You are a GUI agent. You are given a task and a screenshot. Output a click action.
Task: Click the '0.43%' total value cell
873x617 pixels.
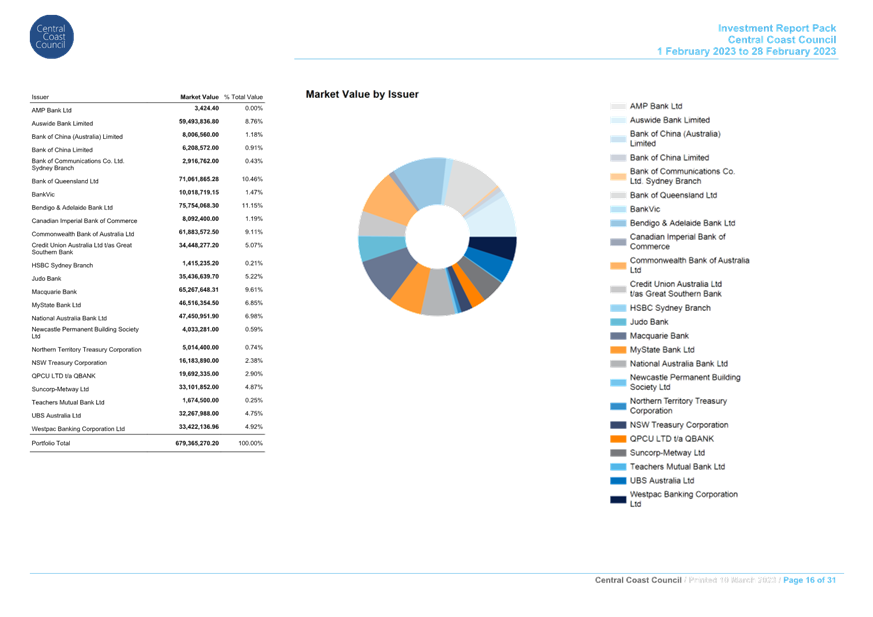click(254, 161)
